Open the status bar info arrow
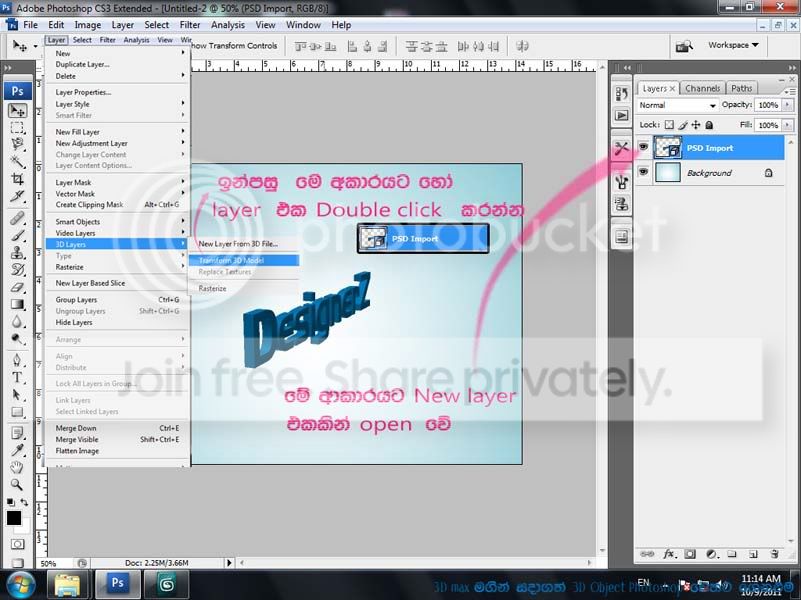This screenshot has height=600, width=801. (229, 563)
